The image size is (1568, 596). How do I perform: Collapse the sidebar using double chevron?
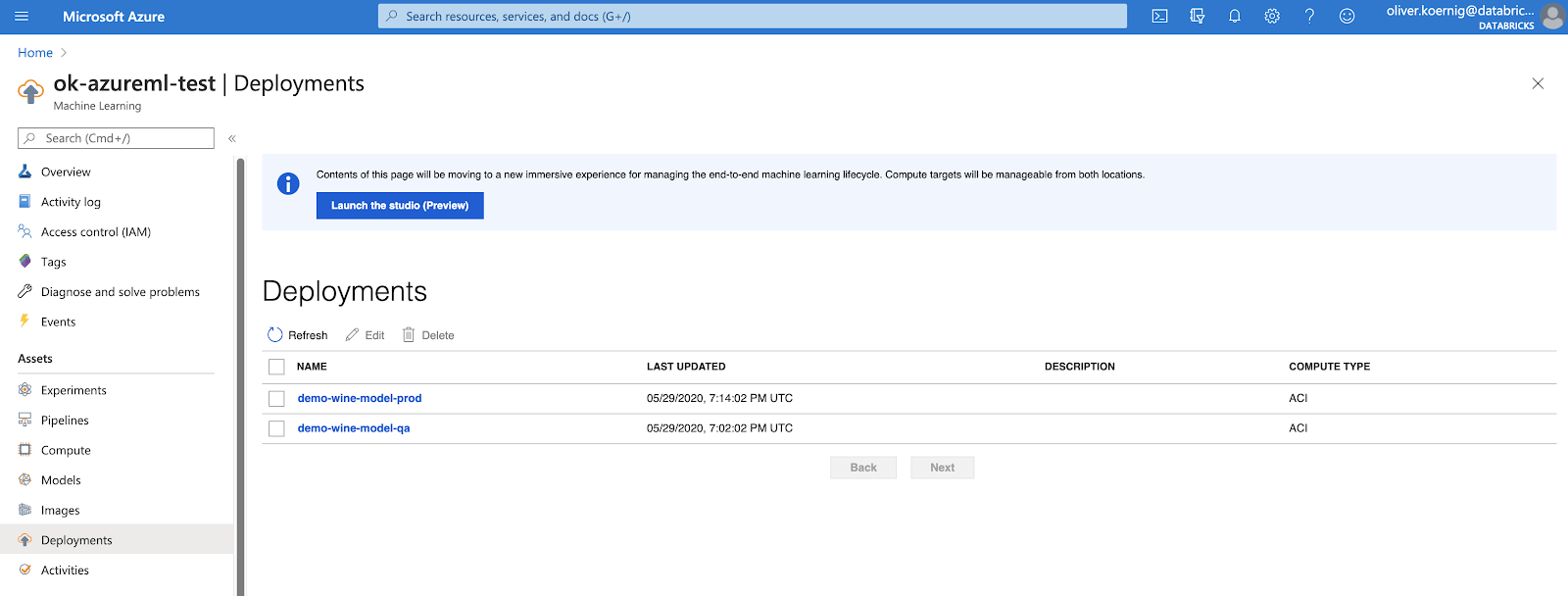(232, 139)
